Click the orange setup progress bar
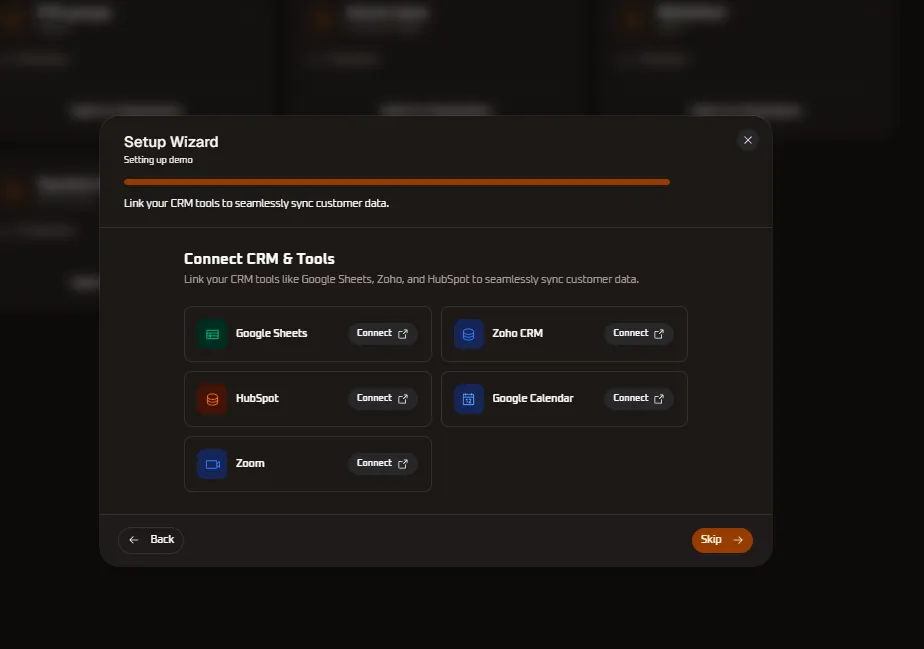Image resolution: width=924 pixels, height=649 pixels. [397, 182]
